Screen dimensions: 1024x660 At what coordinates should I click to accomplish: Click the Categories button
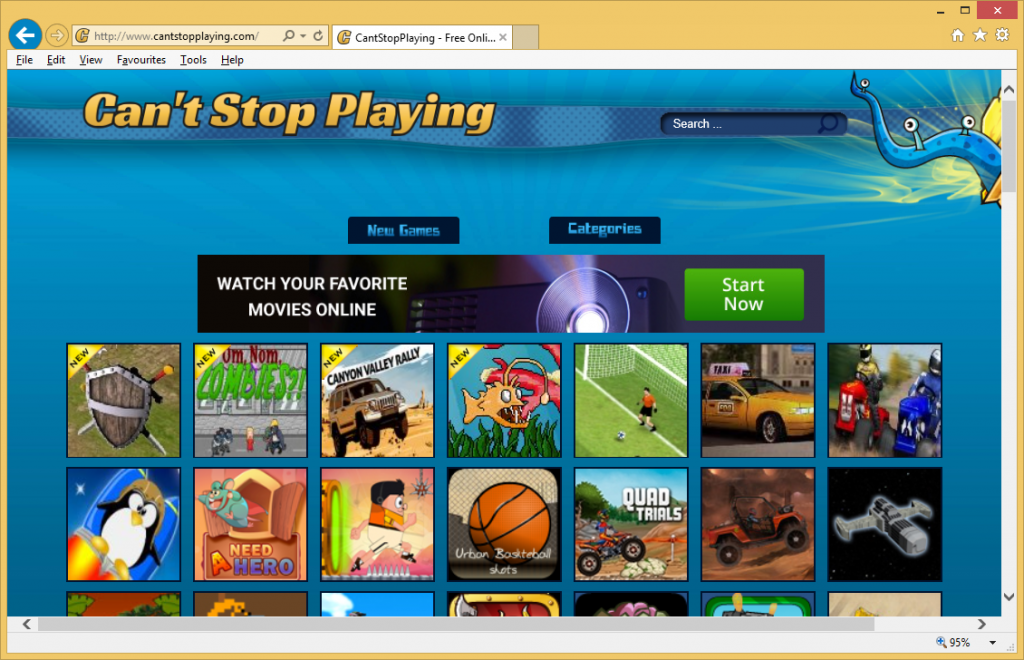tap(605, 230)
